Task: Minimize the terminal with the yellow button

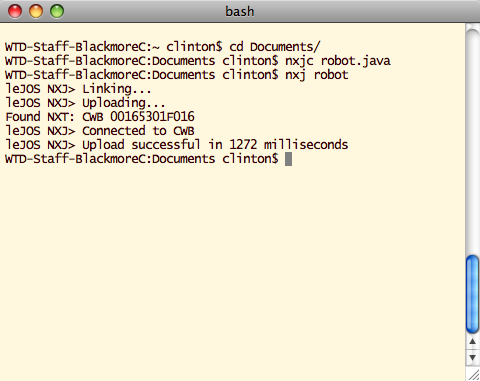Action: (x=36, y=11)
